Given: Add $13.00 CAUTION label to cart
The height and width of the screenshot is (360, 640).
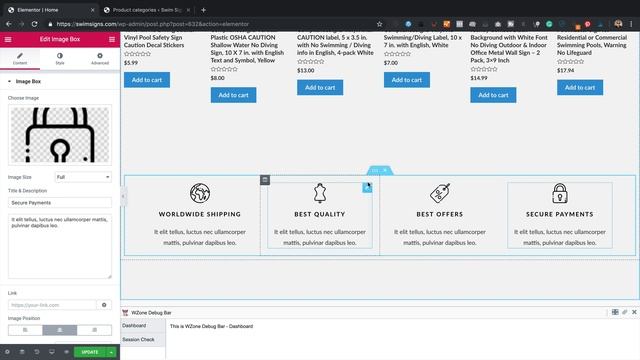Looking at the screenshot, I should pyautogui.click(x=320, y=87).
